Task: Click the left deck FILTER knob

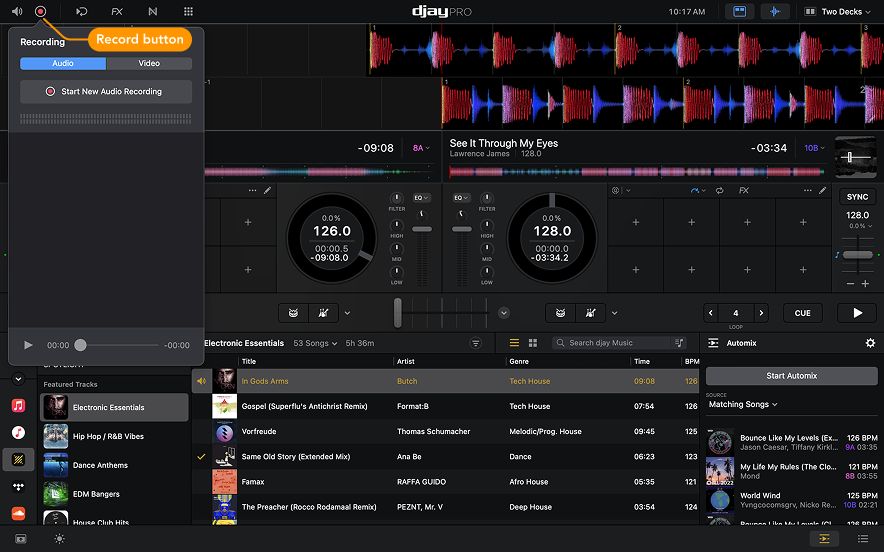Action: [x=396, y=198]
